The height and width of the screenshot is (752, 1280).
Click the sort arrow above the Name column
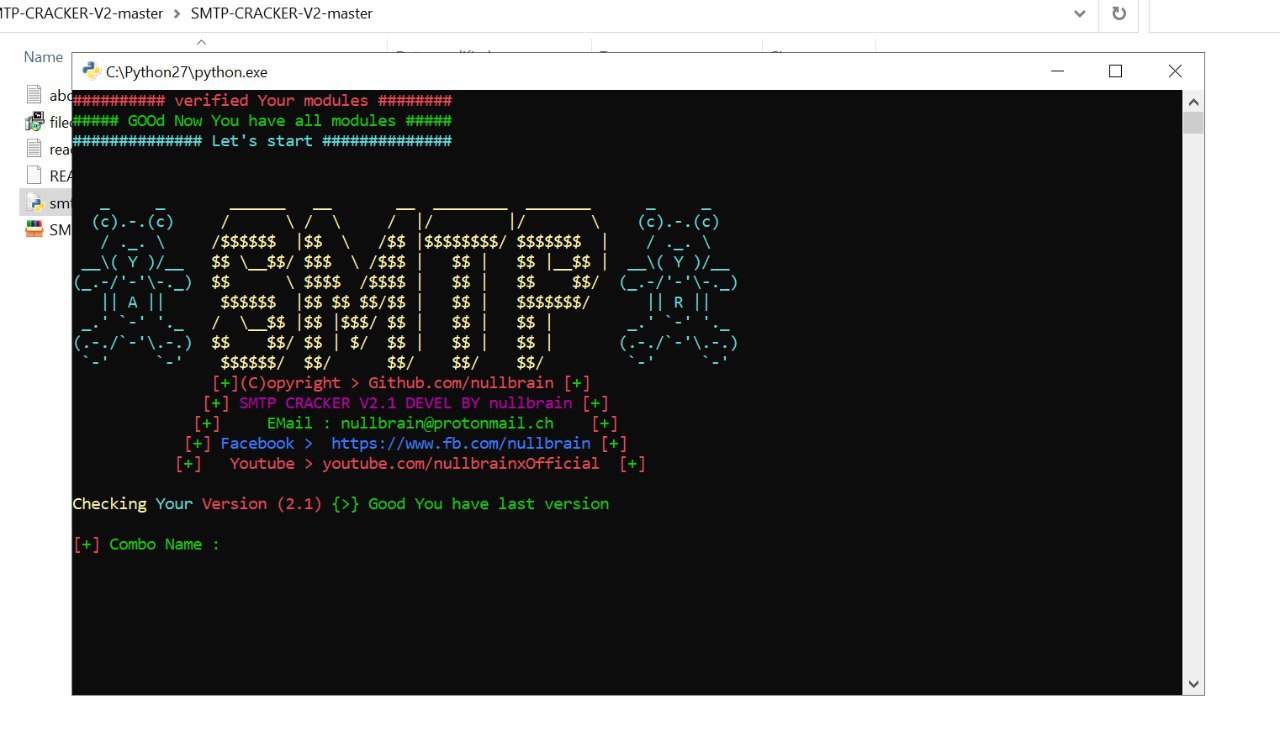pos(201,42)
